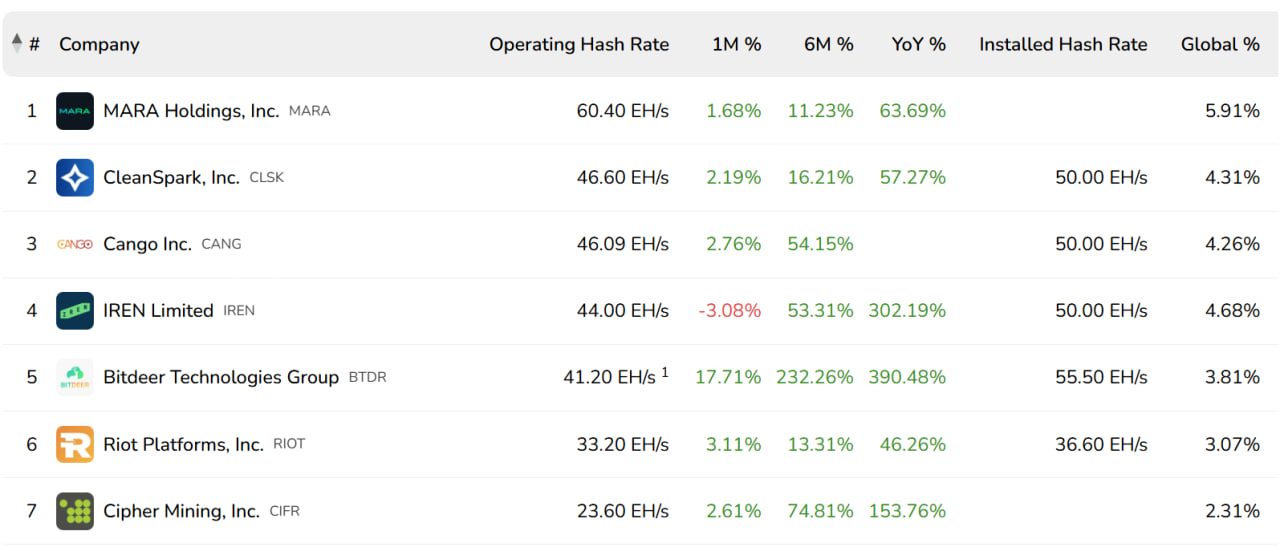Click the 6M % column header
The image size is (1280, 547).
click(x=829, y=44)
